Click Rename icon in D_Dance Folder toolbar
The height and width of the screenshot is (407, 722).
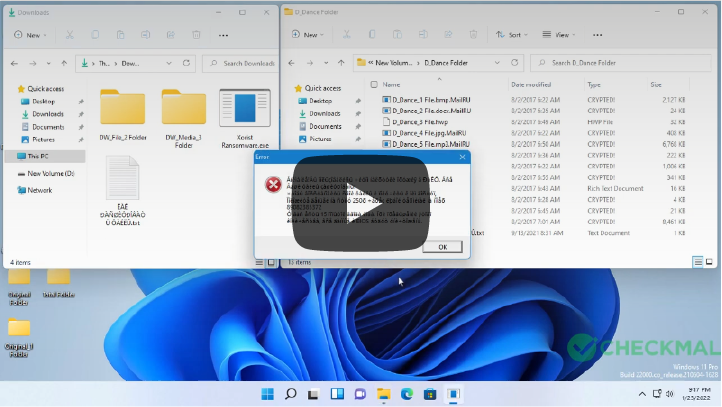423,35
